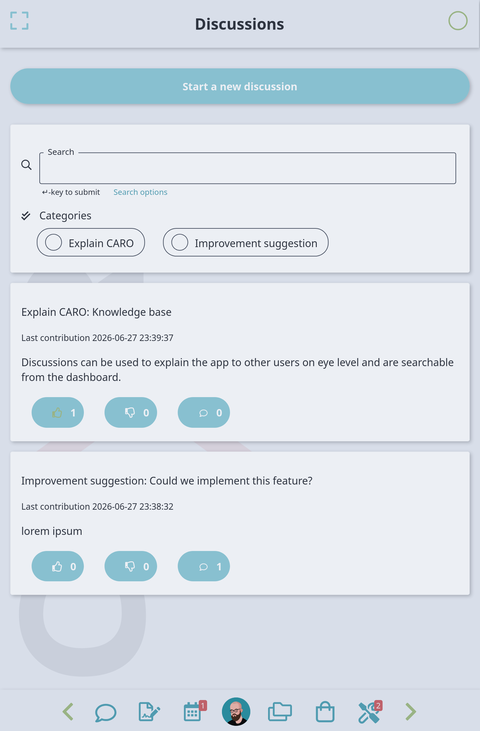Navigate right with the bottom chevron arrow
Screen dimensions: 480x731
(411, 712)
